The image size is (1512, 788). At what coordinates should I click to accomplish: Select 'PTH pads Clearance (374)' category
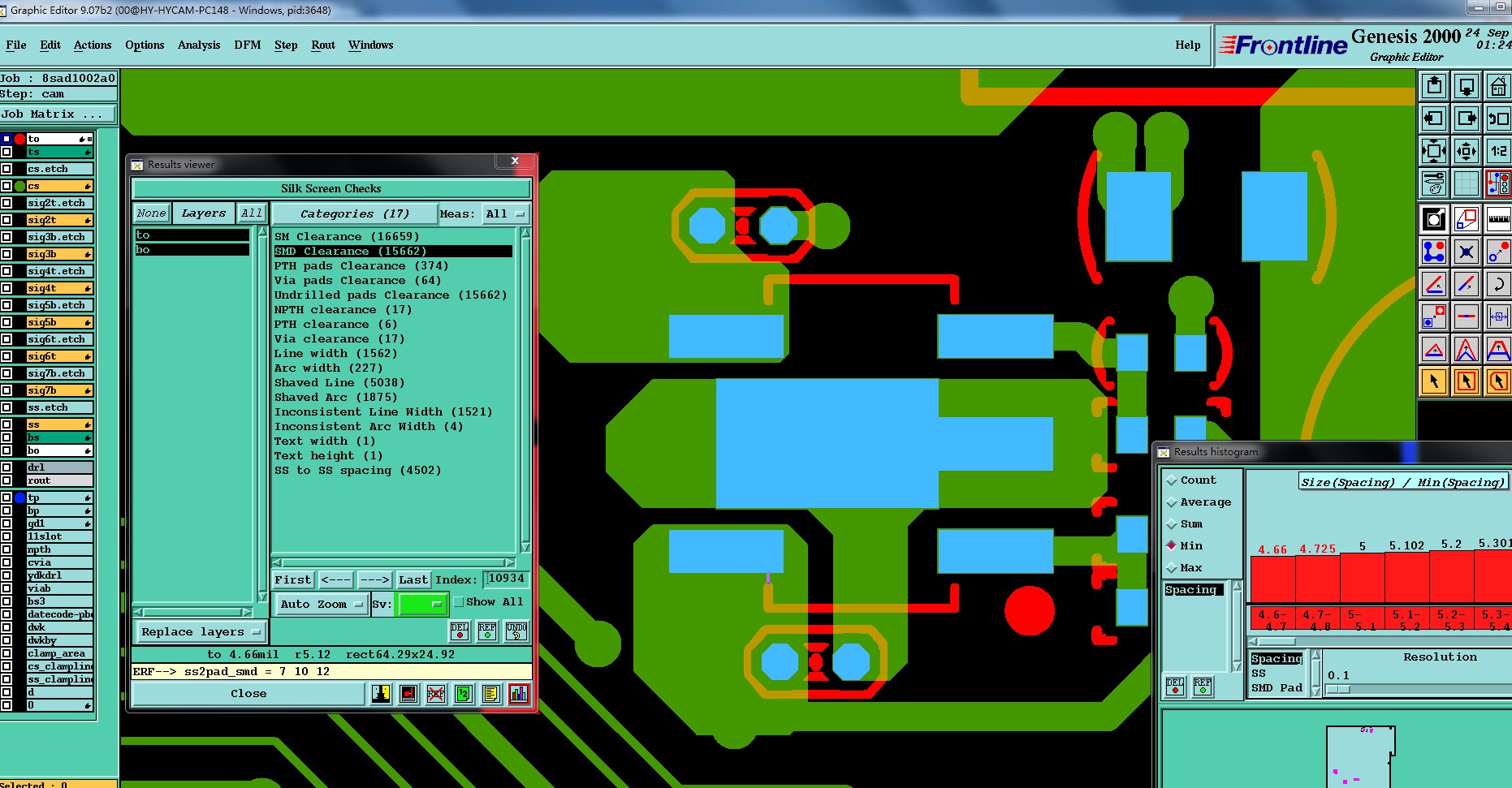(361, 266)
